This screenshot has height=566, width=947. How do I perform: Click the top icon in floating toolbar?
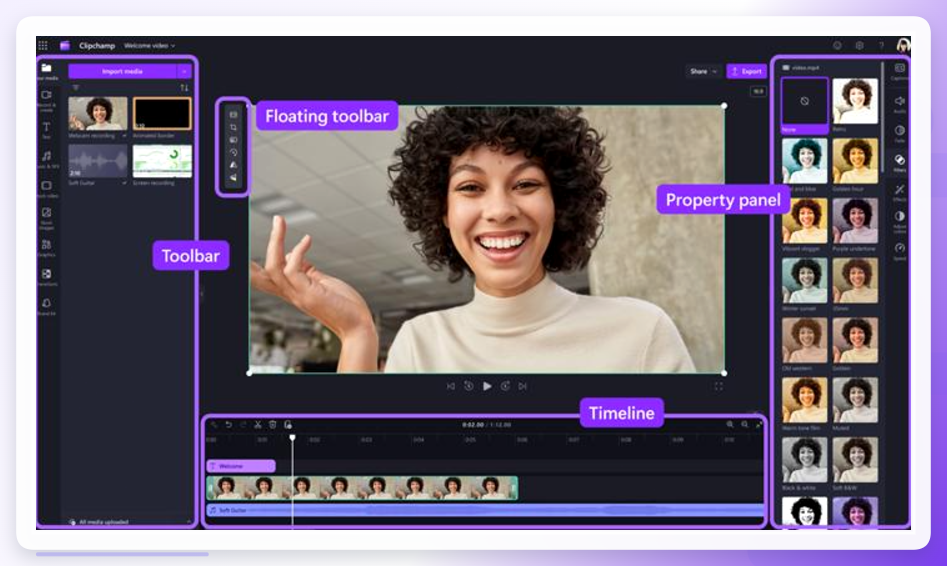click(233, 115)
